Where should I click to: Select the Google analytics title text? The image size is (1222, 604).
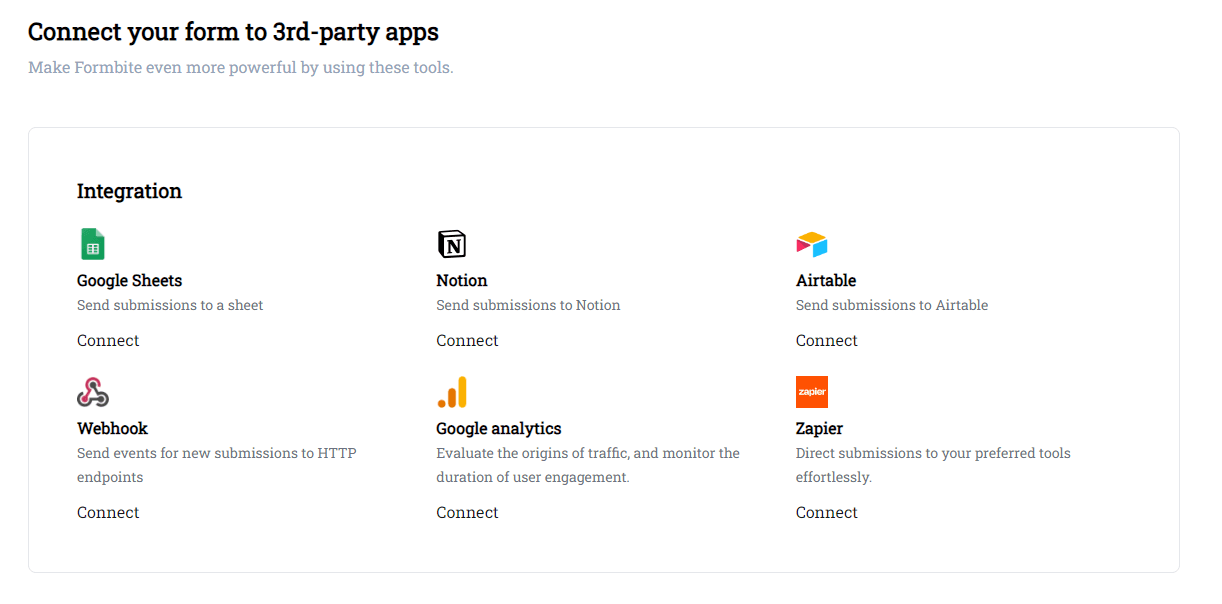pyautogui.click(x=499, y=429)
